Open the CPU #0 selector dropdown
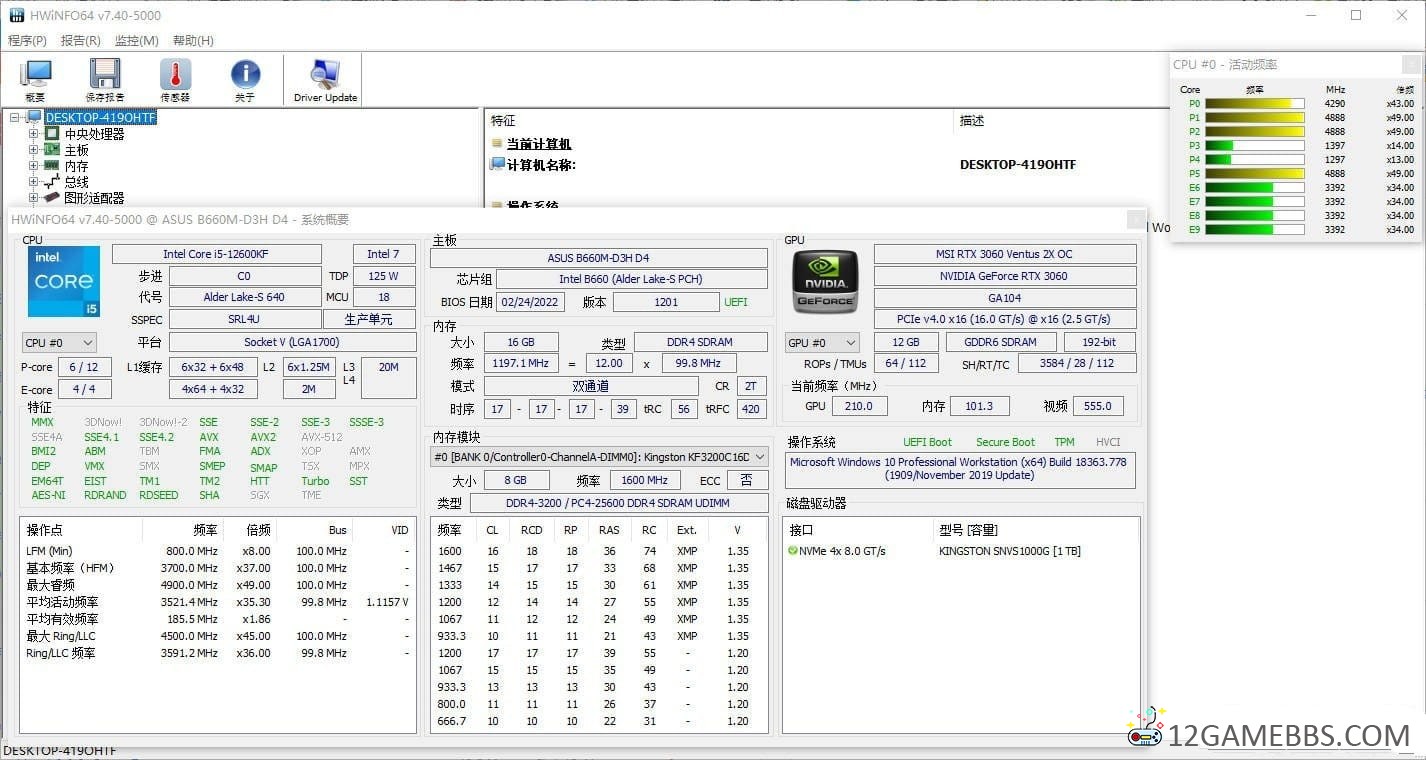Image resolution: width=1426 pixels, height=760 pixels. pyautogui.click(x=59, y=342)
